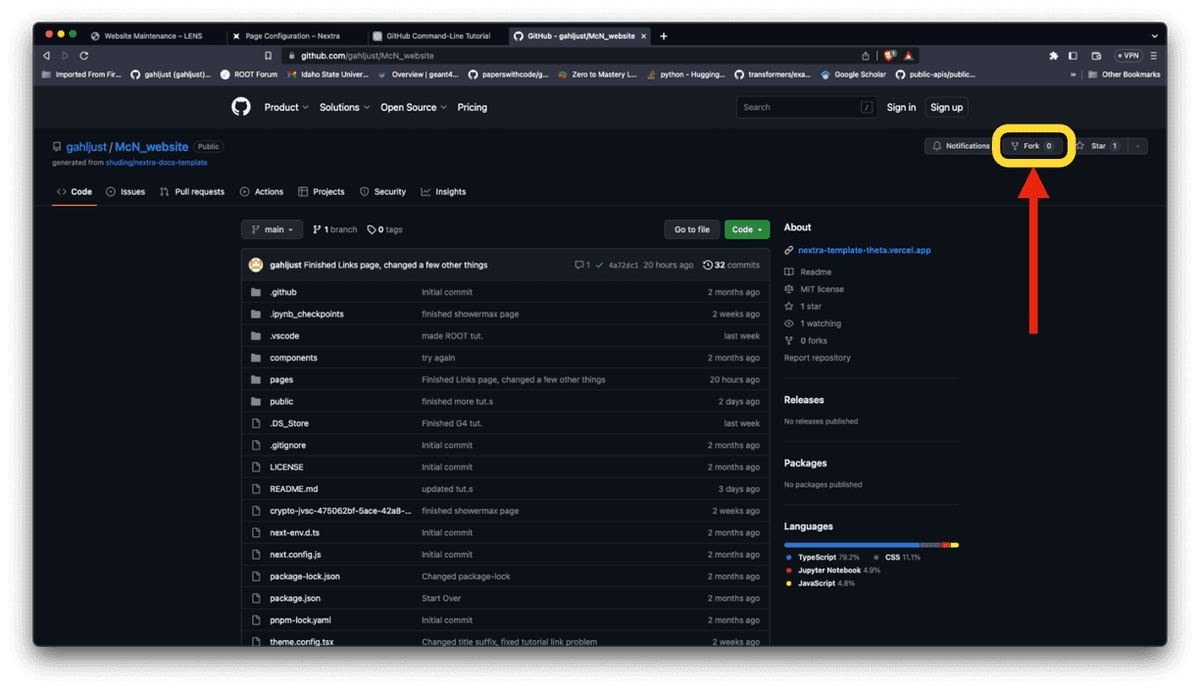Switch to the Code tab

coord(74,192)
